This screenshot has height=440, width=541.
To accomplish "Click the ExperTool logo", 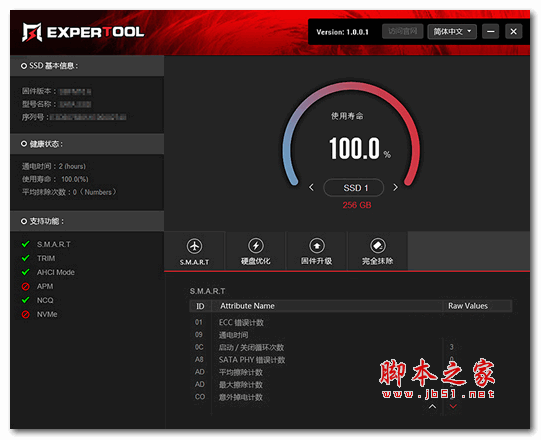I will [83, 32].
